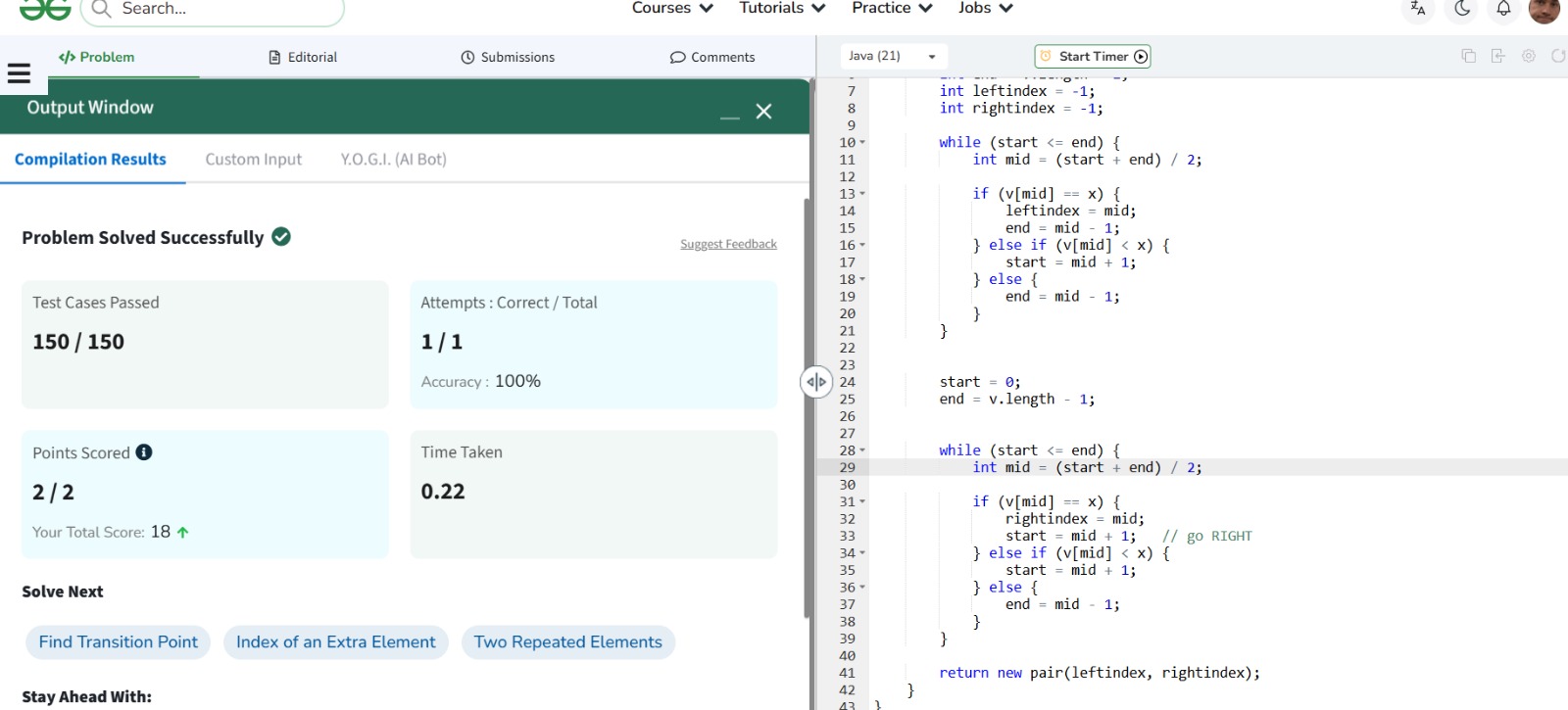Copy code using editor copy icon

click(x=1468, y=56)
